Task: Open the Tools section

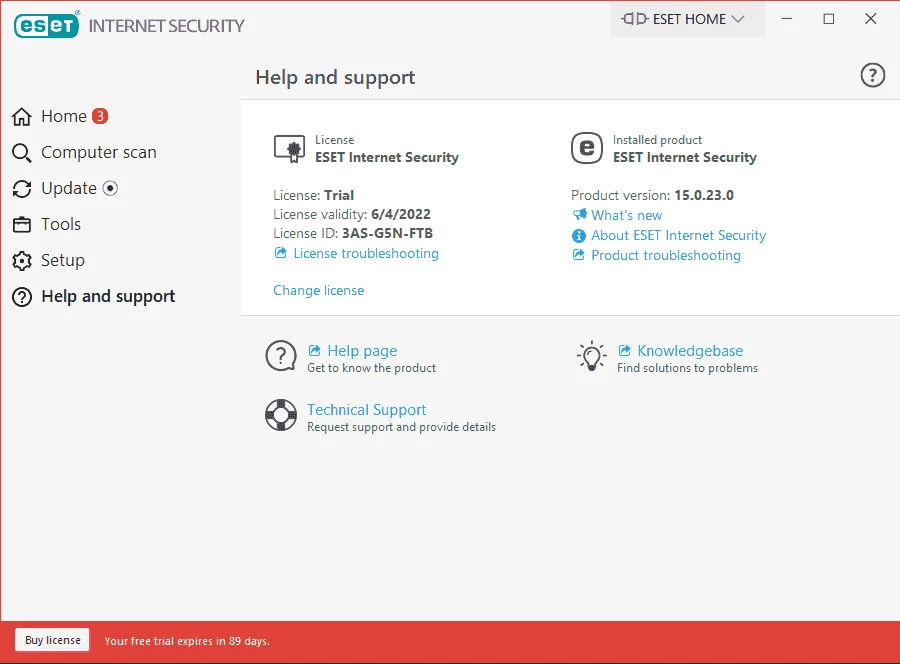Action: [61, 224]
